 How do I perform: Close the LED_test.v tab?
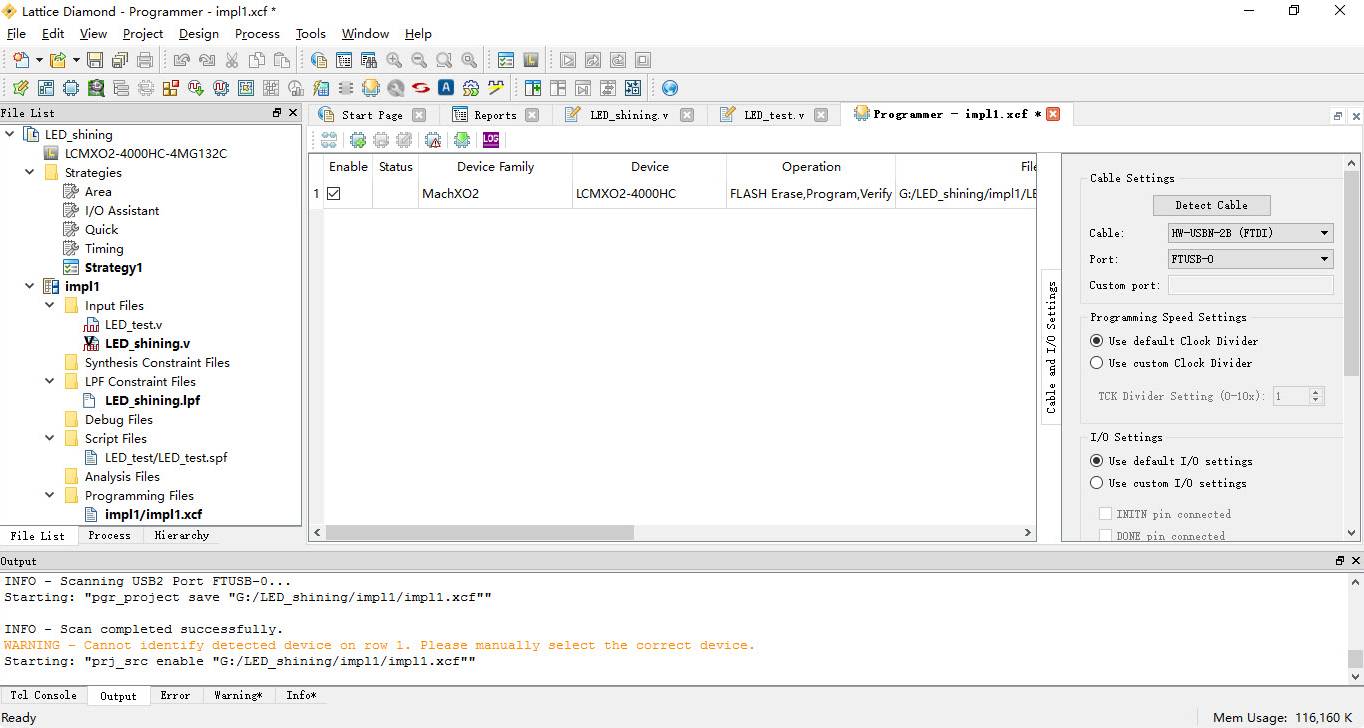(x=821, y=115)
